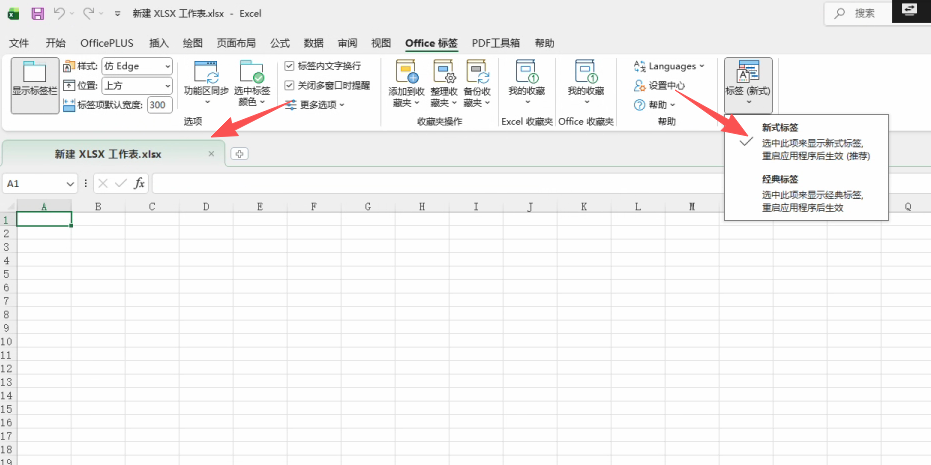Click the 标签项默认宽度 width input field
Screen dimensions: 931x465
click(x=159, y=105)
